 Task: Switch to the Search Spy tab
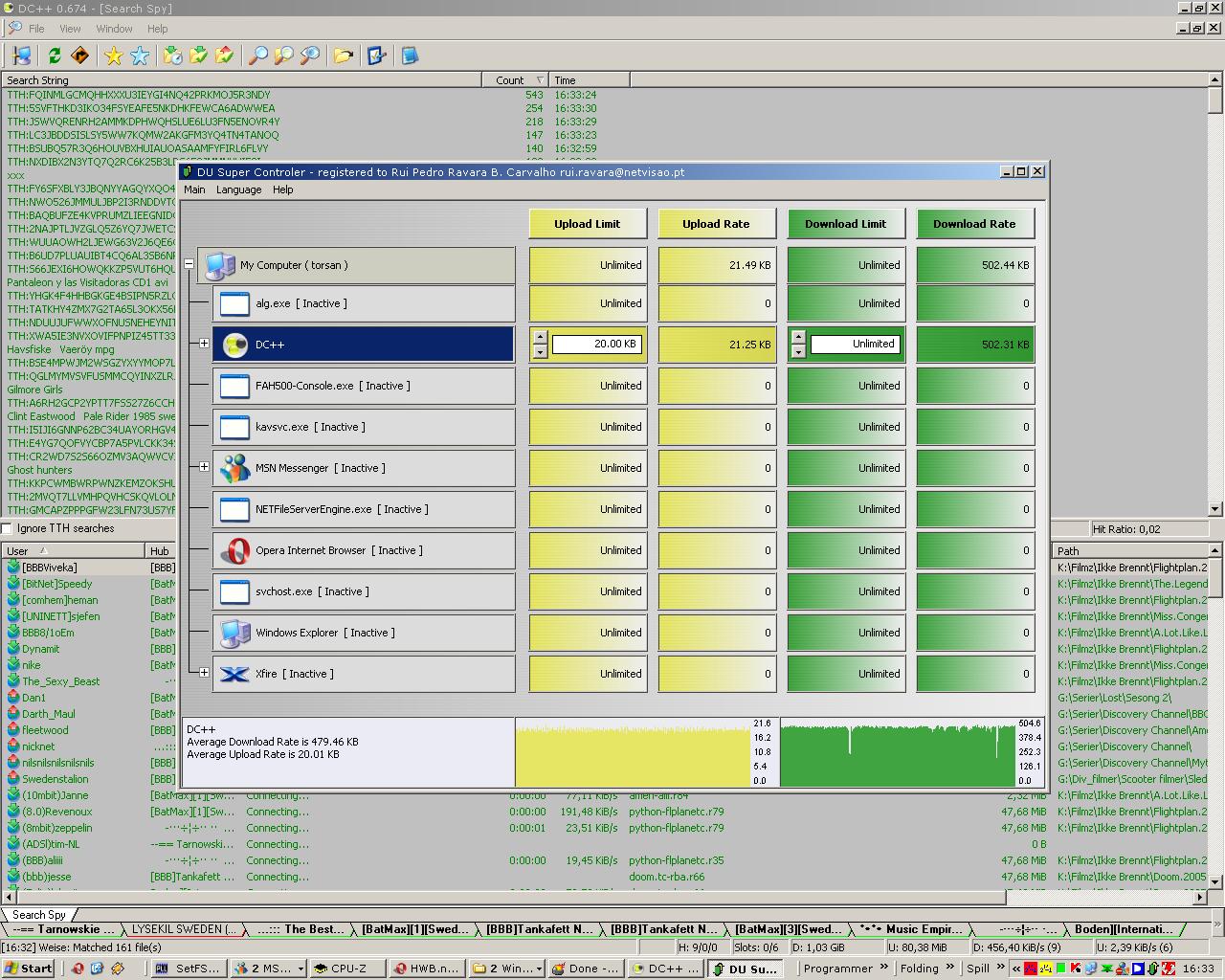pos(39,915)
